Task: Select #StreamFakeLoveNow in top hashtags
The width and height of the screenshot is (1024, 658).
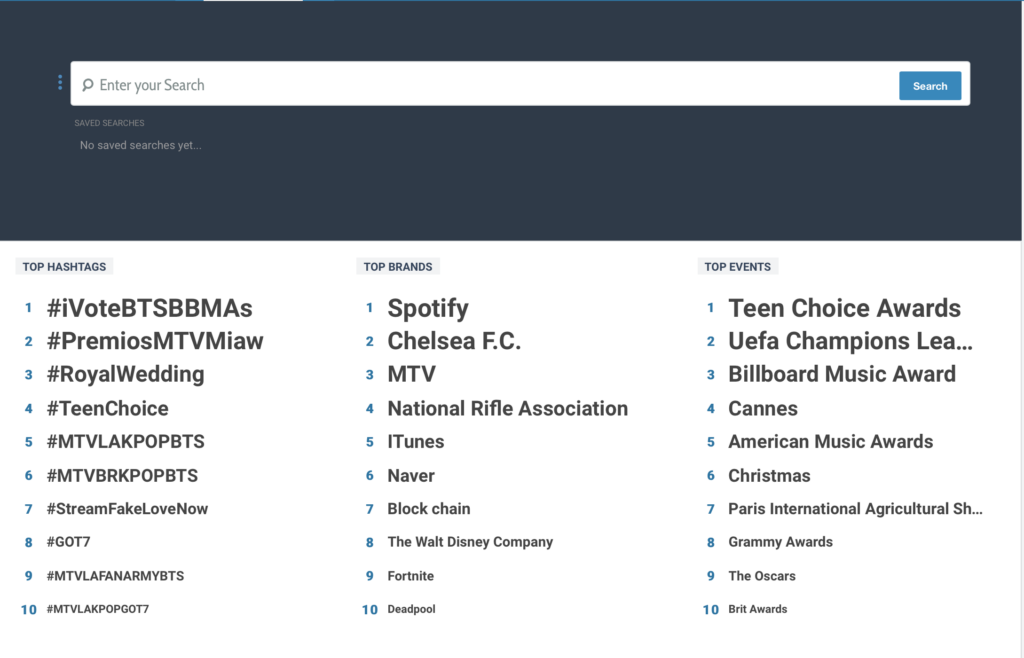Action: tap(127, 508)
